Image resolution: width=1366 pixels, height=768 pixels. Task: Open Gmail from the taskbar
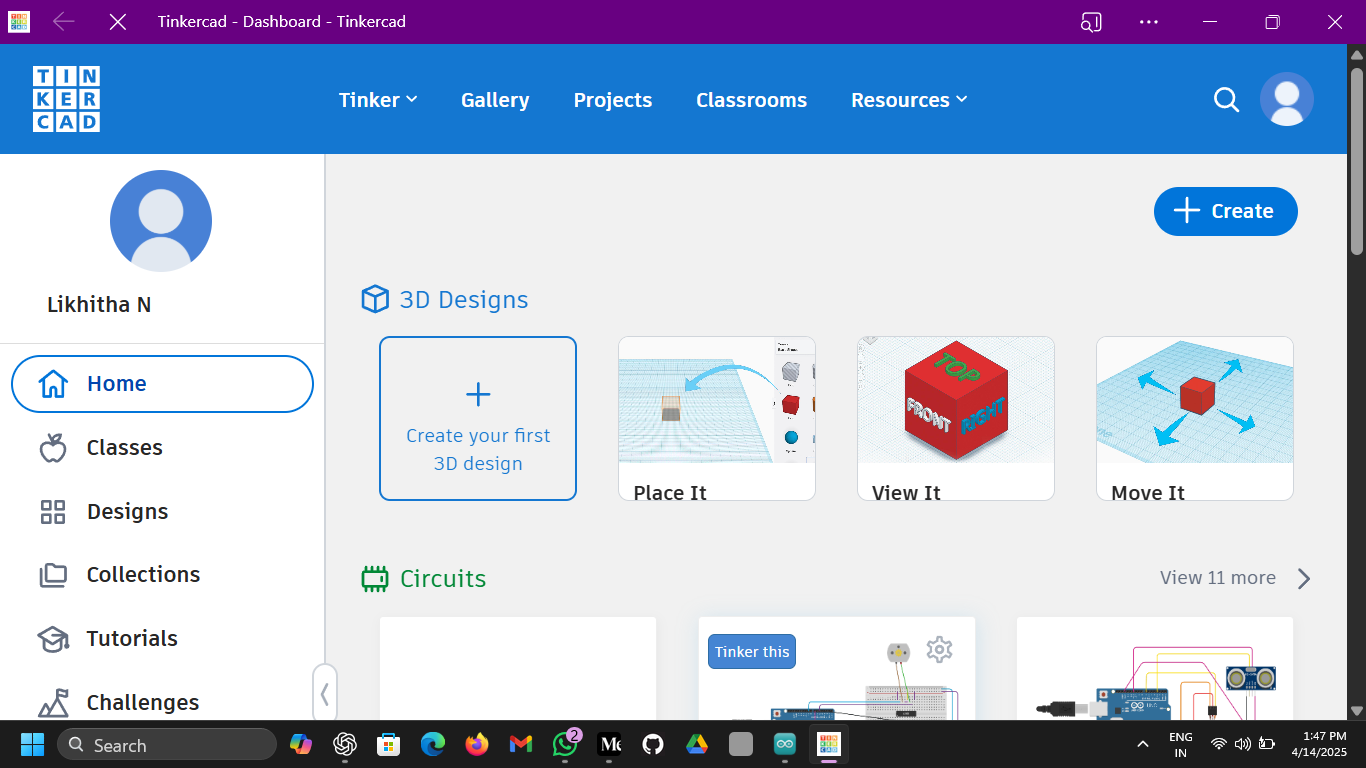pyautogui.click(x=521, y=745)
